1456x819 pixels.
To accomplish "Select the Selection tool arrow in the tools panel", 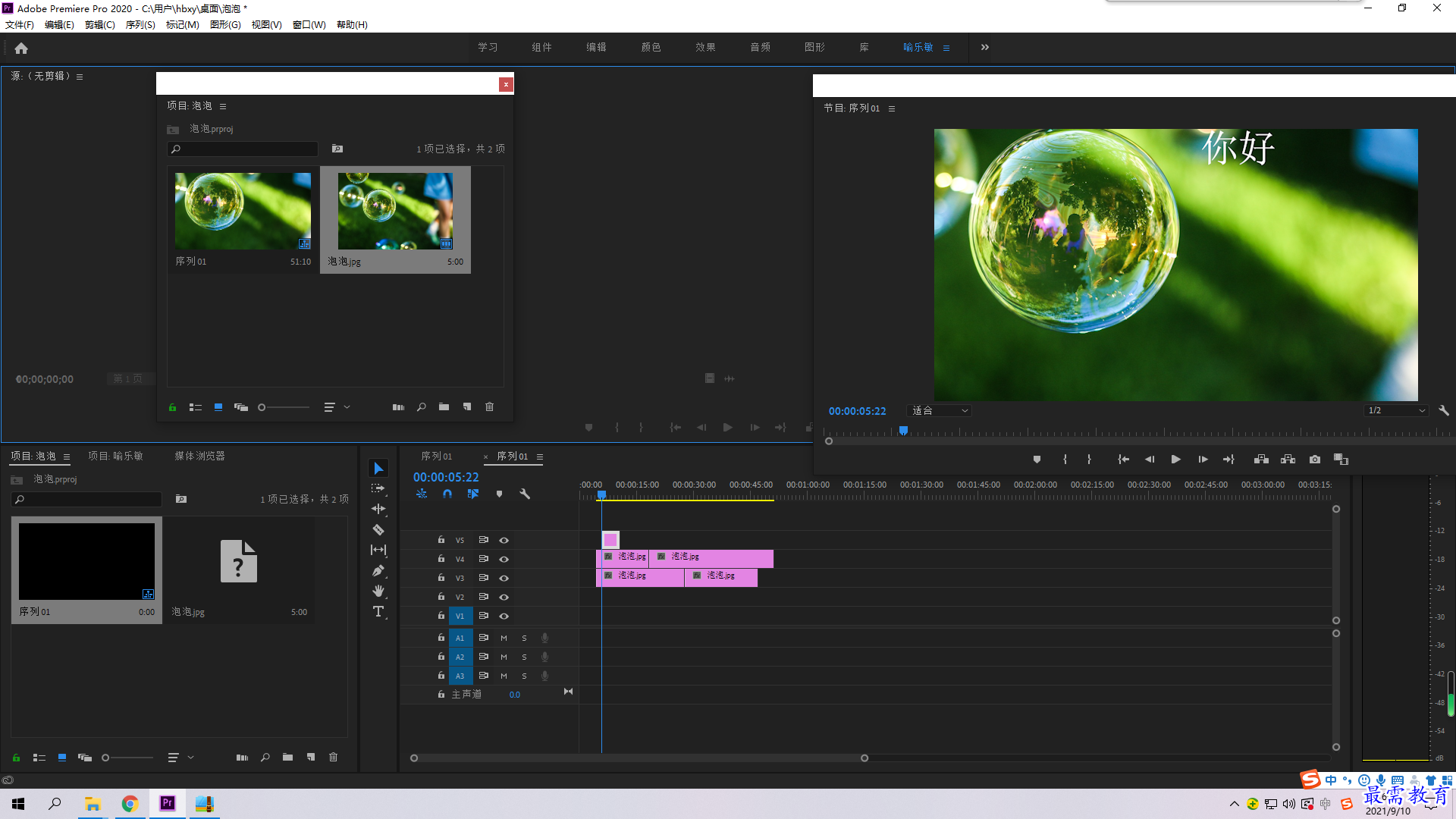I will click(x=378, y=468).
